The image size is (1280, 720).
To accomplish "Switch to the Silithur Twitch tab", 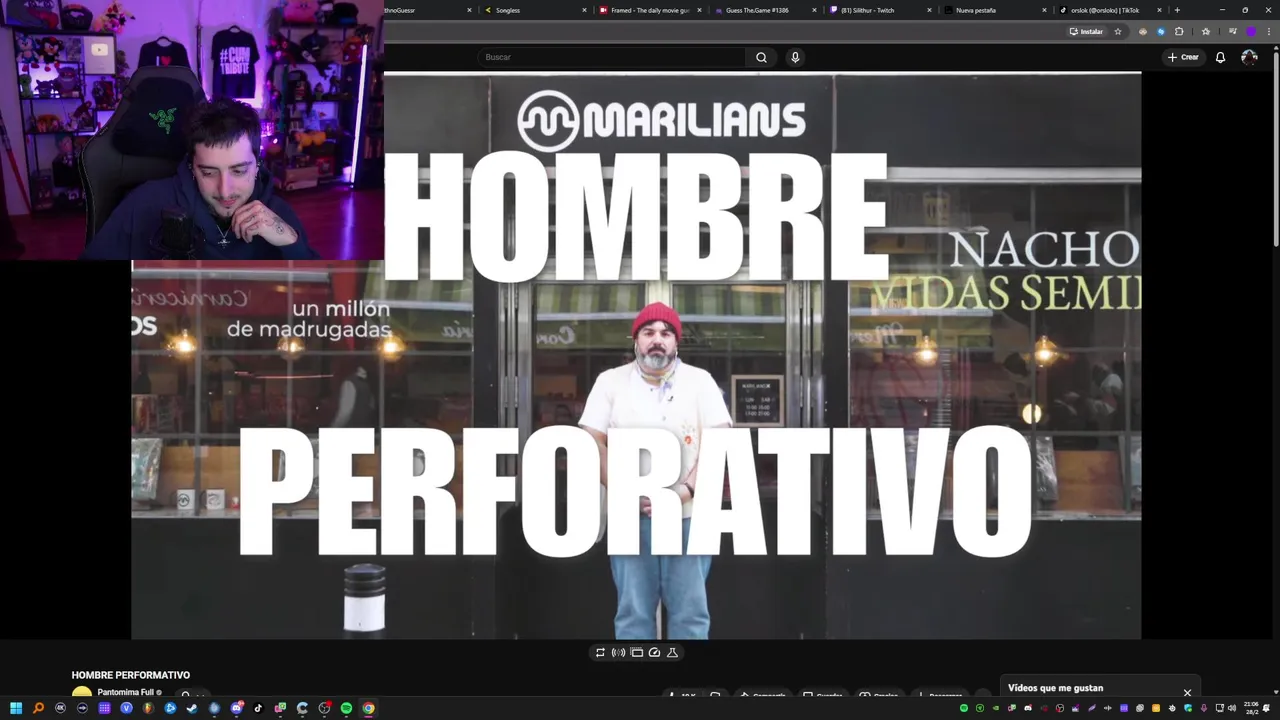I will 878,10.
